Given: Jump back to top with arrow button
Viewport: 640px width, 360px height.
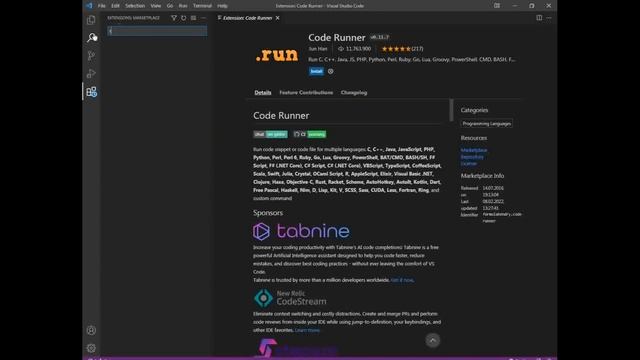Looking at the screenshot, I should [433, 340].
